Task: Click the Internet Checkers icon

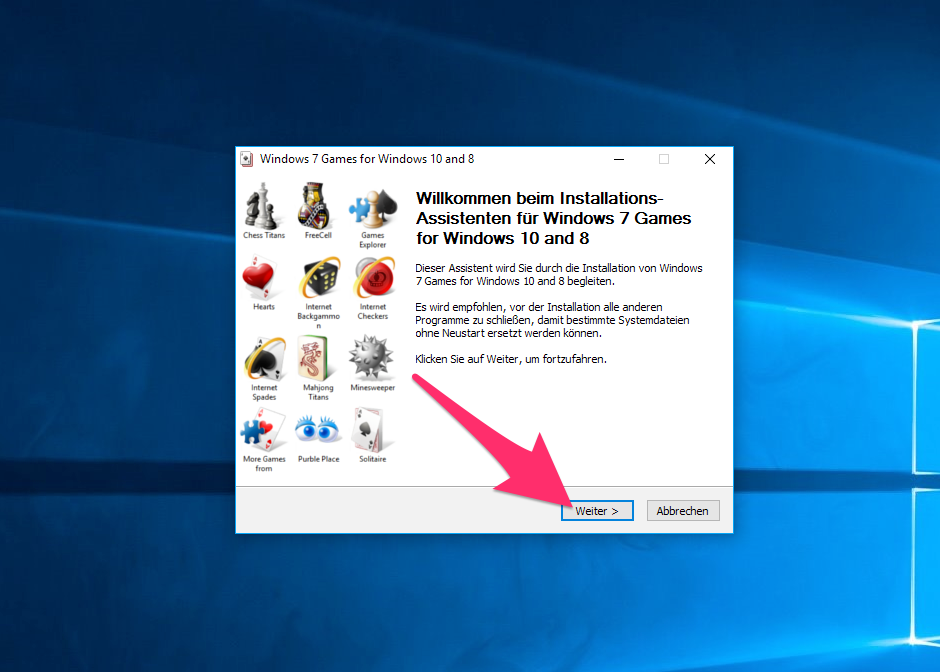Action: [373, 278]
